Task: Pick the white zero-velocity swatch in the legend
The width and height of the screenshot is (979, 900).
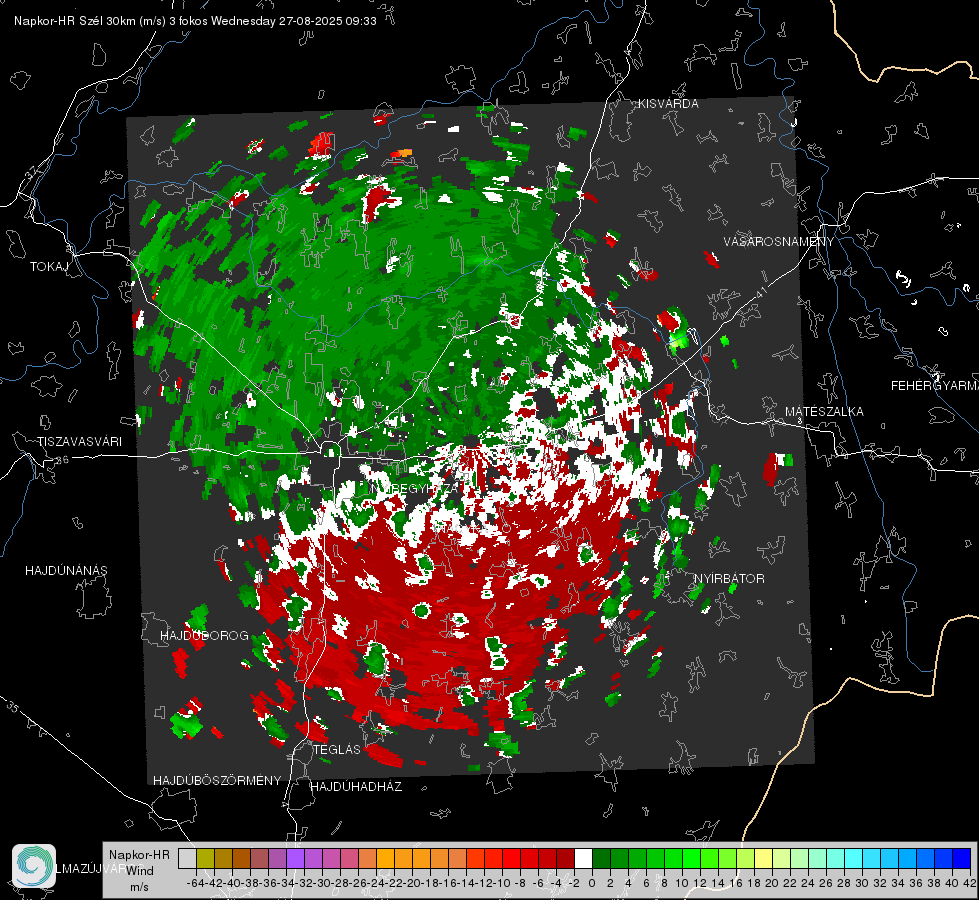Action: [x=583, y=858]
